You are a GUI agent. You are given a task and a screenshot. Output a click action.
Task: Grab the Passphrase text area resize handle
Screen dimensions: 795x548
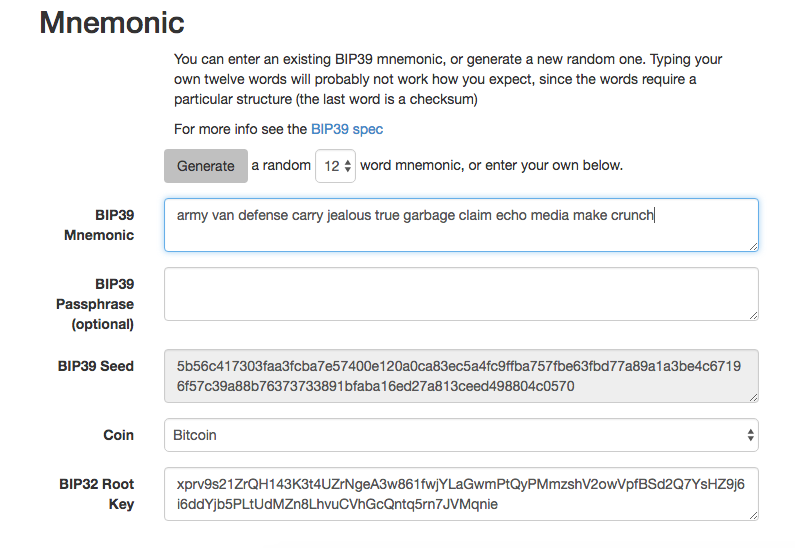click(x=752, y=314)
